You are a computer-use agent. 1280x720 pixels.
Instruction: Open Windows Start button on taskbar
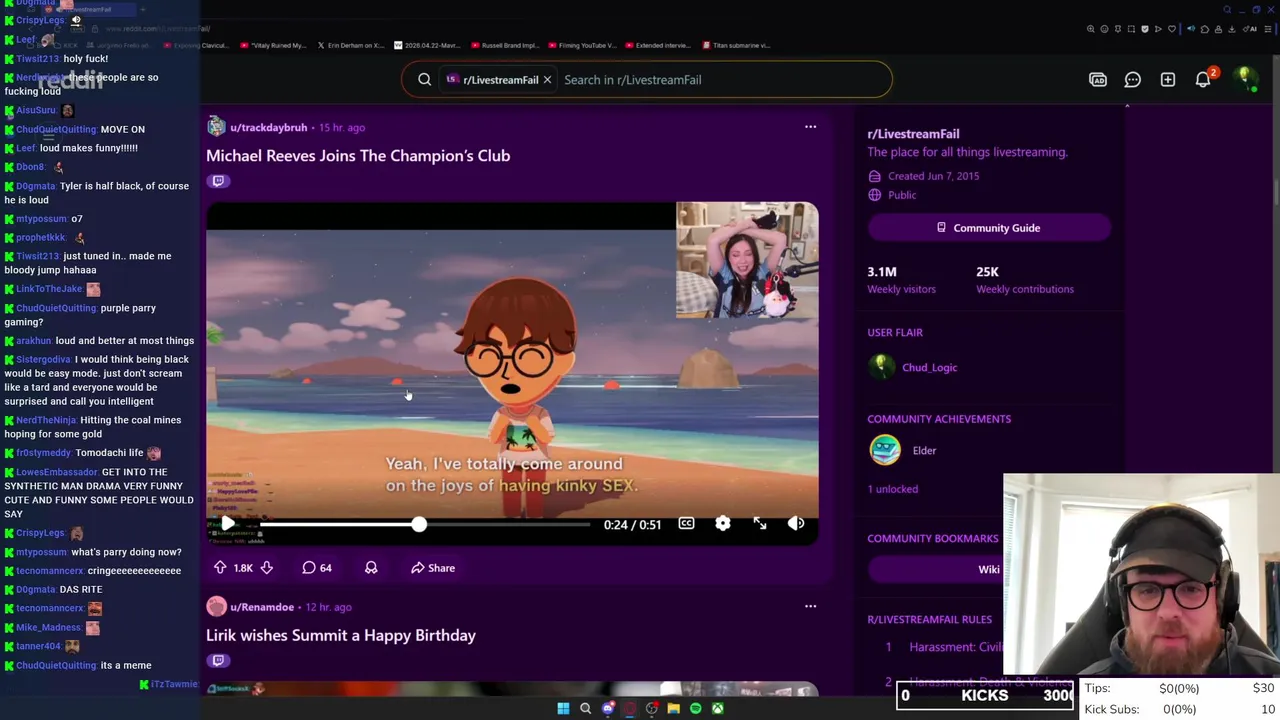pyautogui.click(x=563, y=709)
